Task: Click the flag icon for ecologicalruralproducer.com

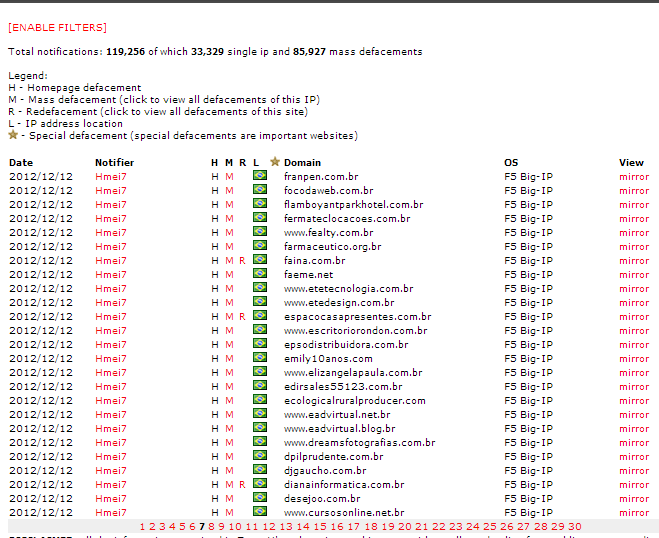Action: pyautogui.click(x=260, y=399)
